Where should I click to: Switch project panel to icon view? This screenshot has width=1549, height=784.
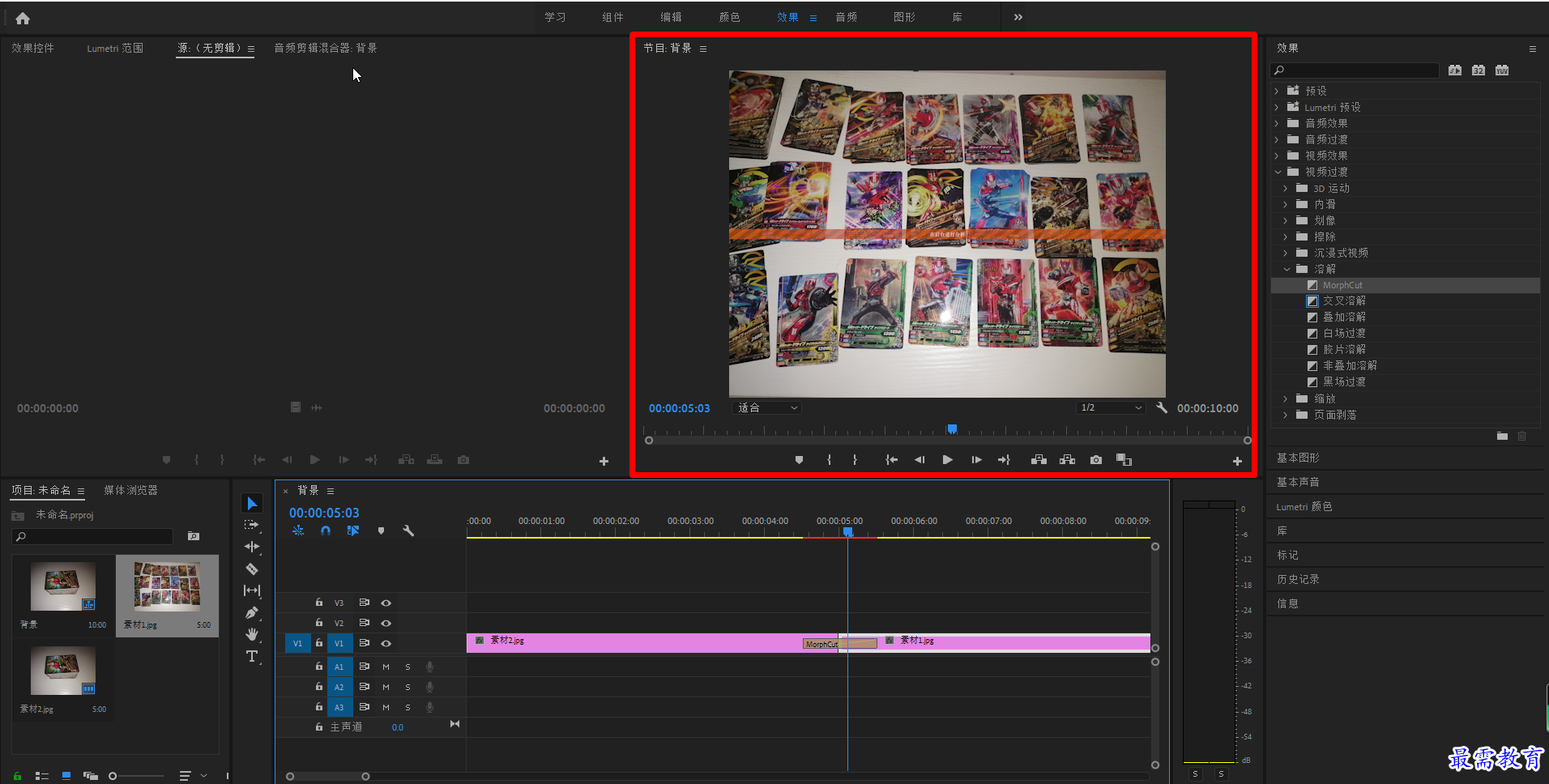(x=66, y=776)
